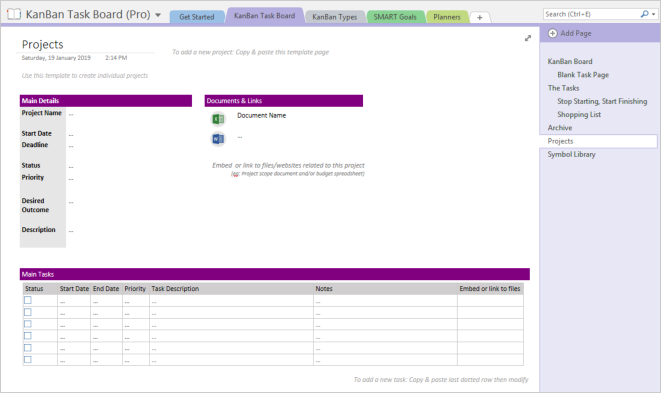Open the Archive page

pos(560,128)
